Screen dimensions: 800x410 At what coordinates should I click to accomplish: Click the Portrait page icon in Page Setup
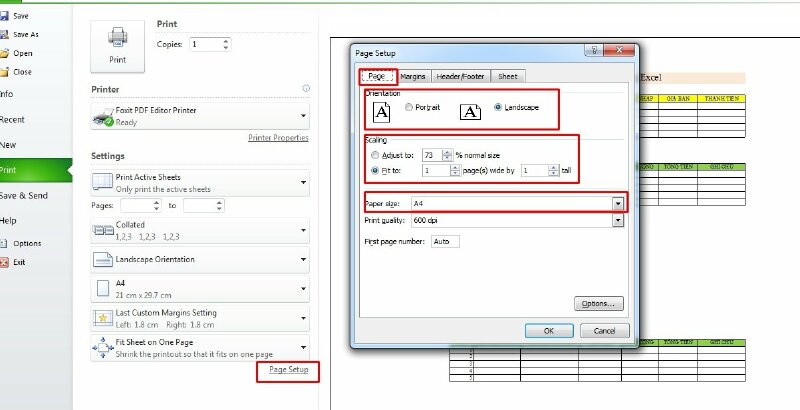click(x=381, y=112)
